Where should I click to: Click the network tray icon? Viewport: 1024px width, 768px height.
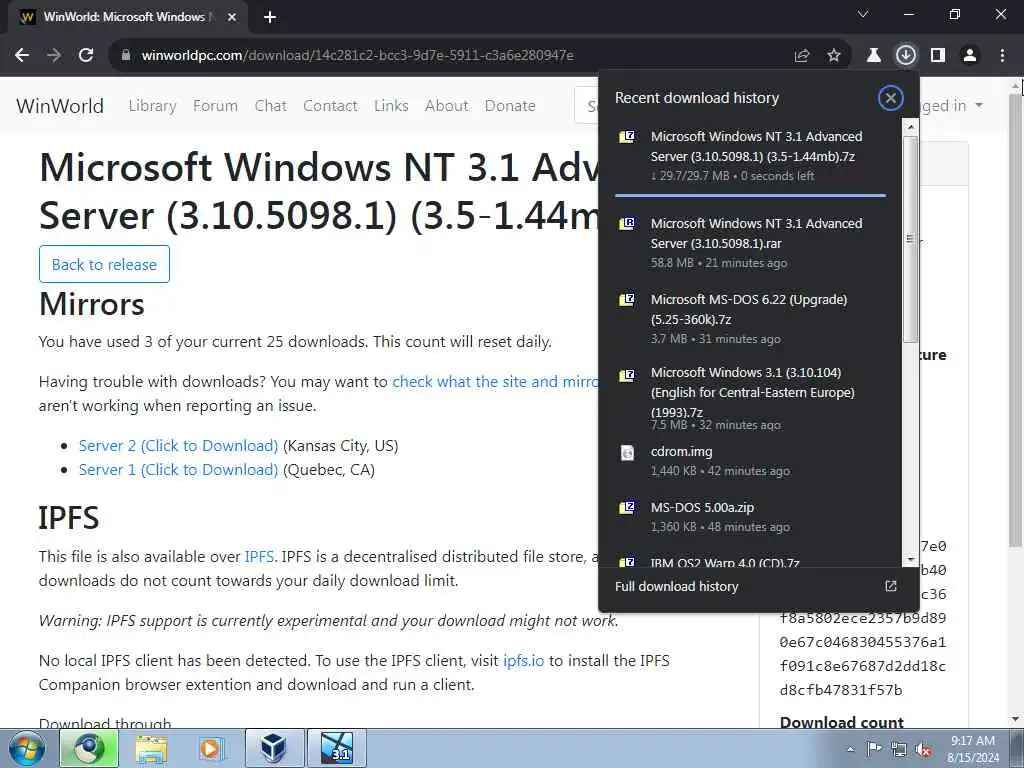tap(899, 750)
